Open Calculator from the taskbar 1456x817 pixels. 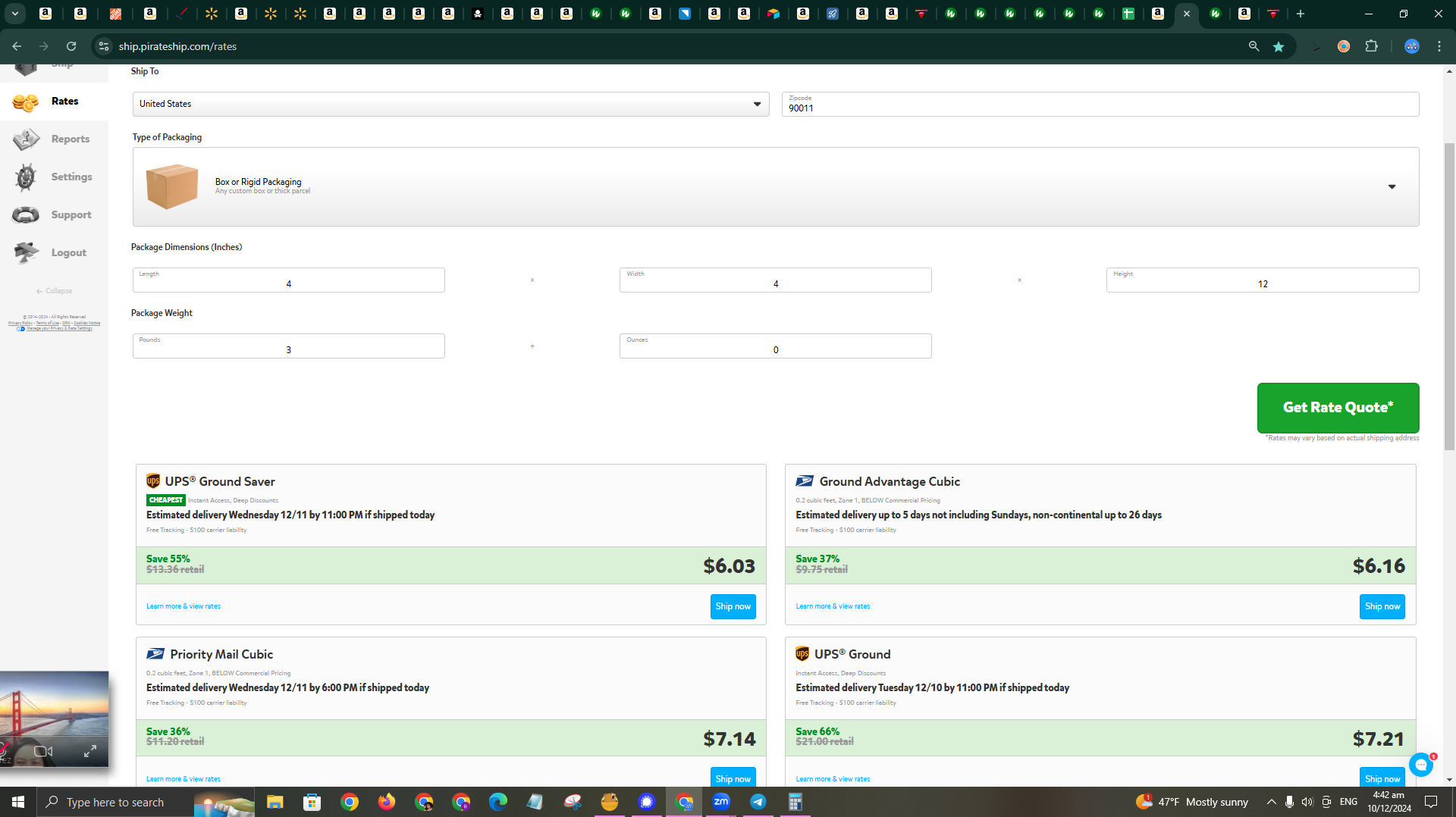coord(795,802)
